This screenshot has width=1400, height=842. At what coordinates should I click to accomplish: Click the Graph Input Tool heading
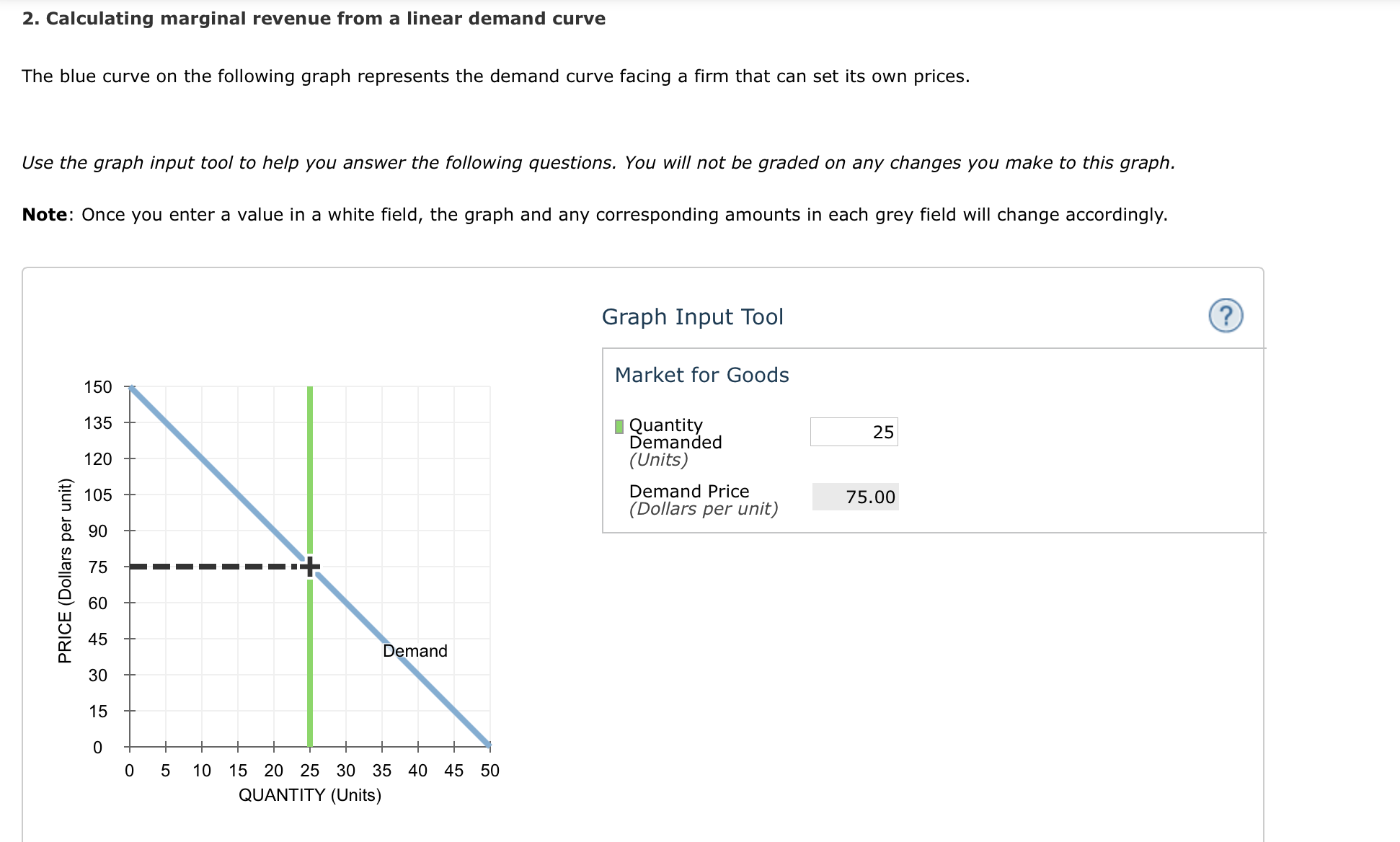coord(693,316)
